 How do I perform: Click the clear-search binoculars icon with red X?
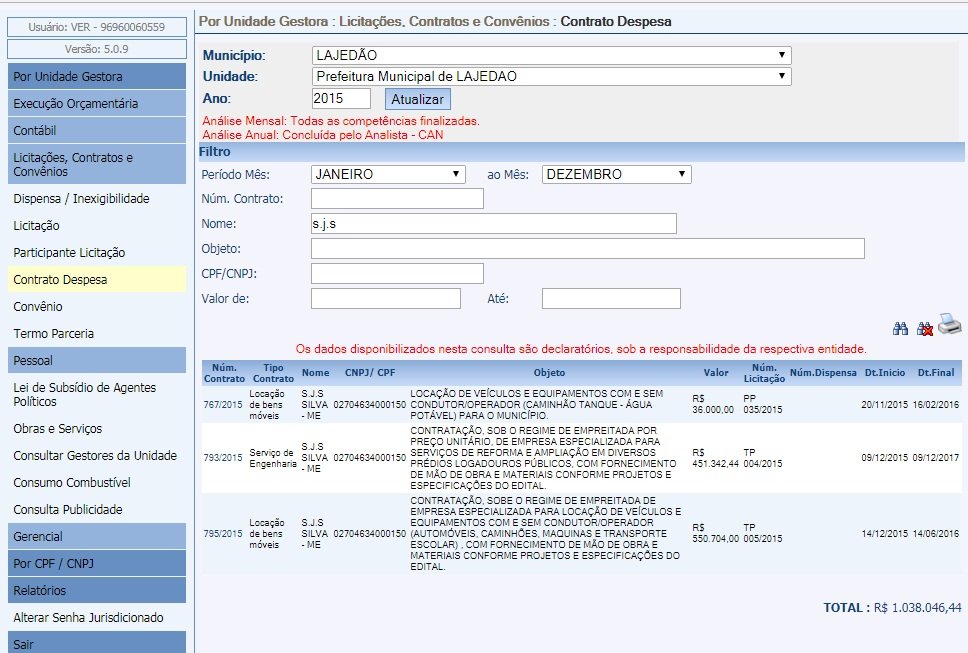(924, 328)
